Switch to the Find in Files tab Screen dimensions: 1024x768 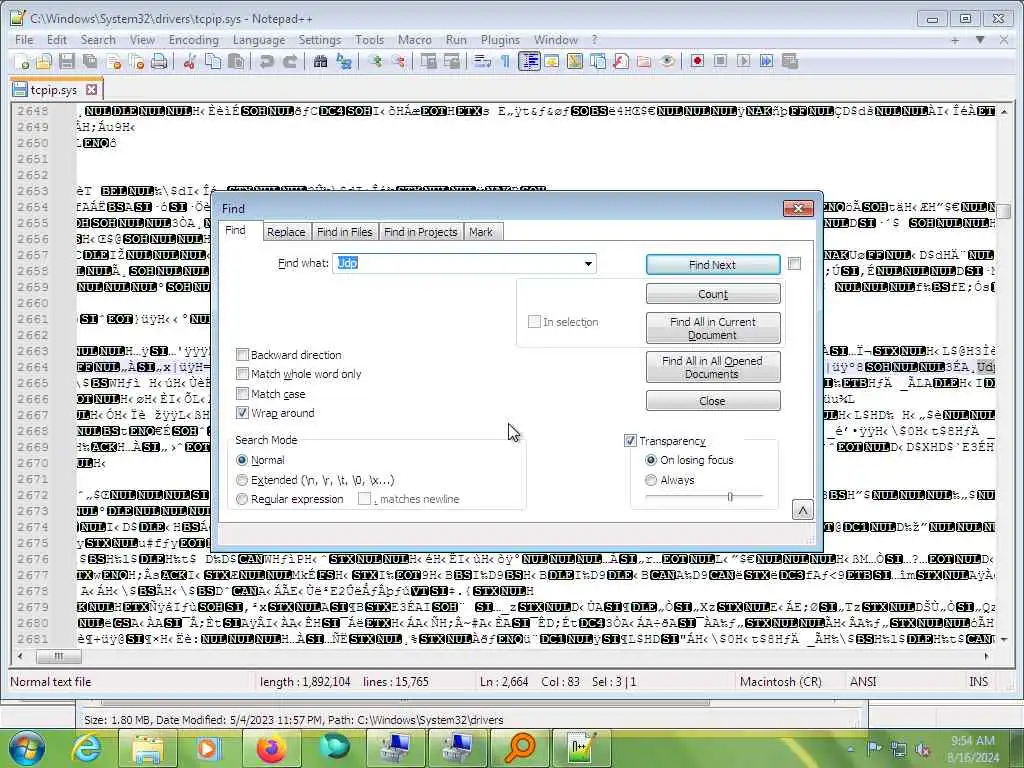344,232
